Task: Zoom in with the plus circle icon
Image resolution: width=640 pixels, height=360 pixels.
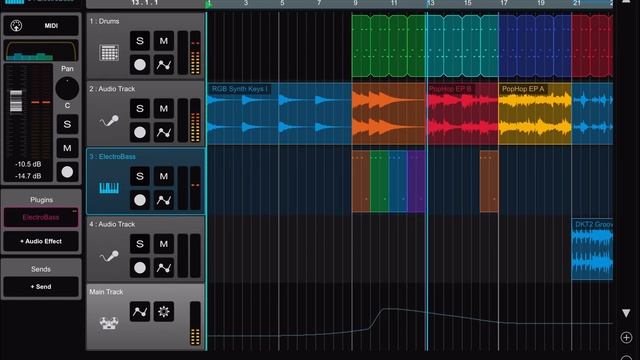Action: coord(626,338)
